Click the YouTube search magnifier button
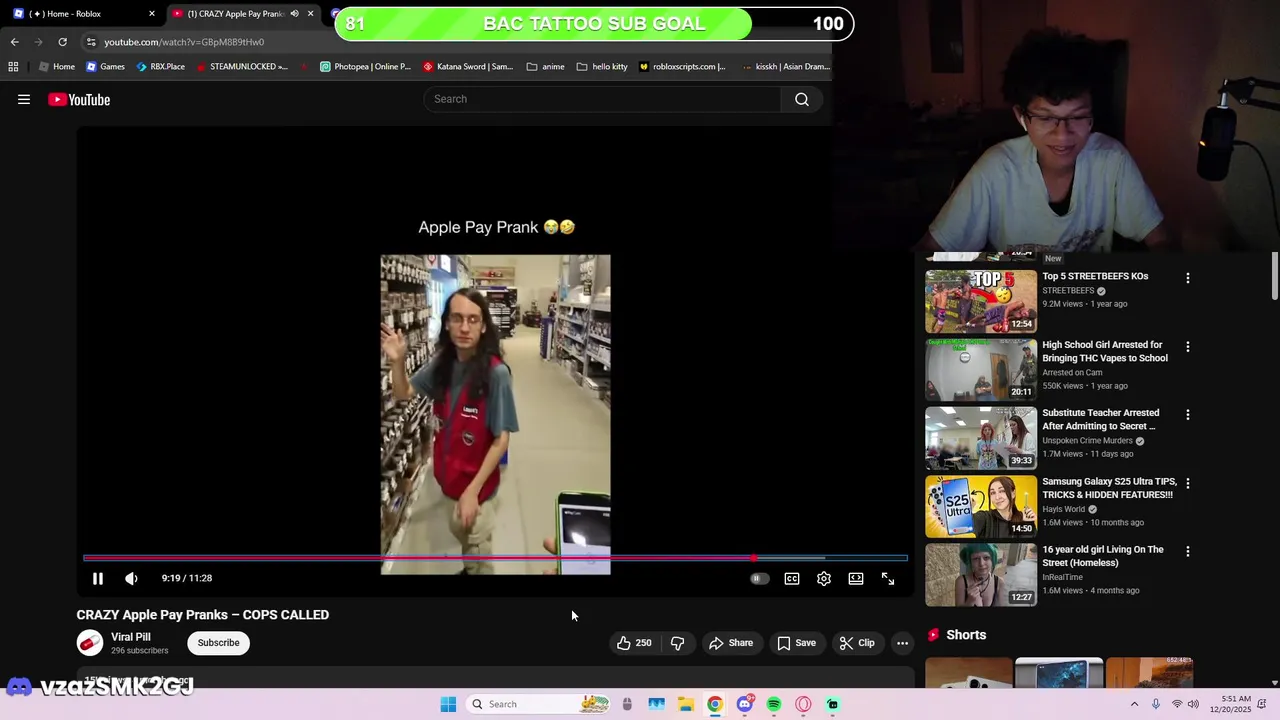This screenshot has width=1280, height=720. click(801, 99)
